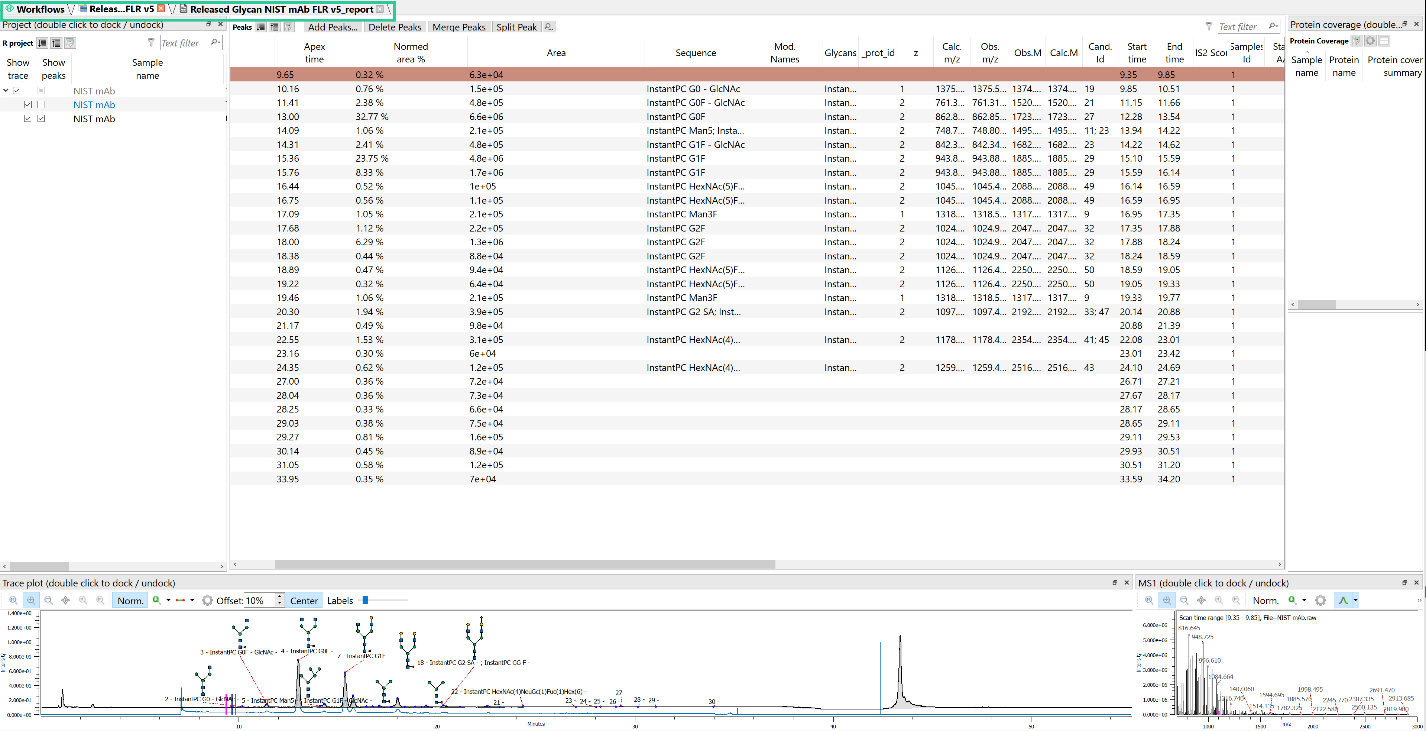Click funnel icon beside peaks table Text filter
The height and width of the screenshot is (731, 1426).
[x=1209, y=27]
